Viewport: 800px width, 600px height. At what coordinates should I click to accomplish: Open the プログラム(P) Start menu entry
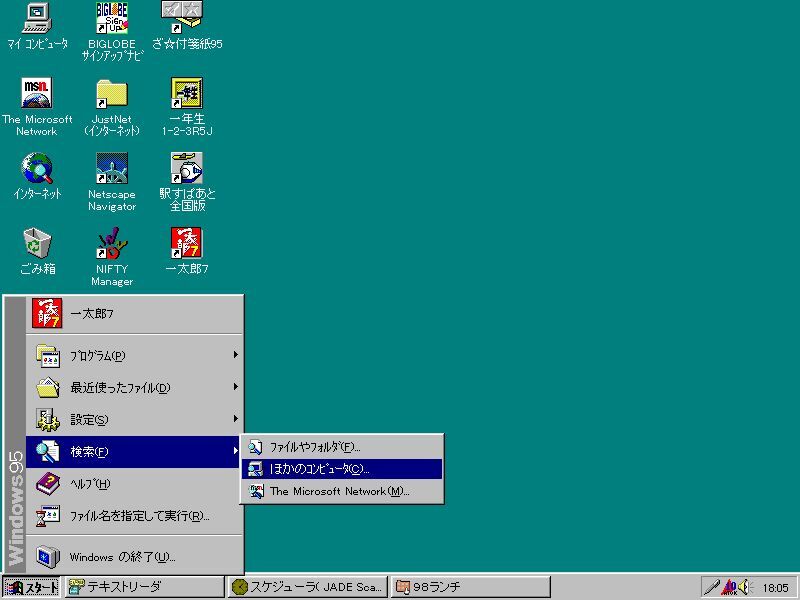134,356
